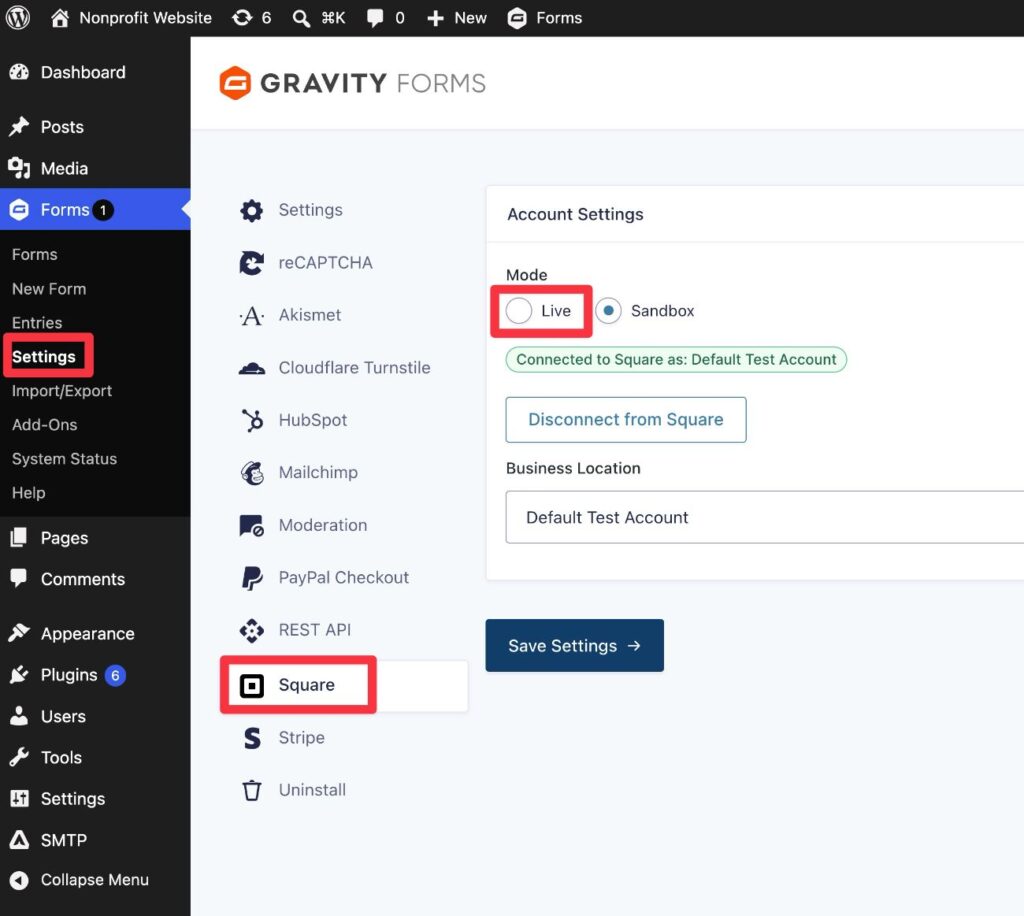Open Import/Export under Forms
This screenshot has width=1024, height=916.
(62, 390)
